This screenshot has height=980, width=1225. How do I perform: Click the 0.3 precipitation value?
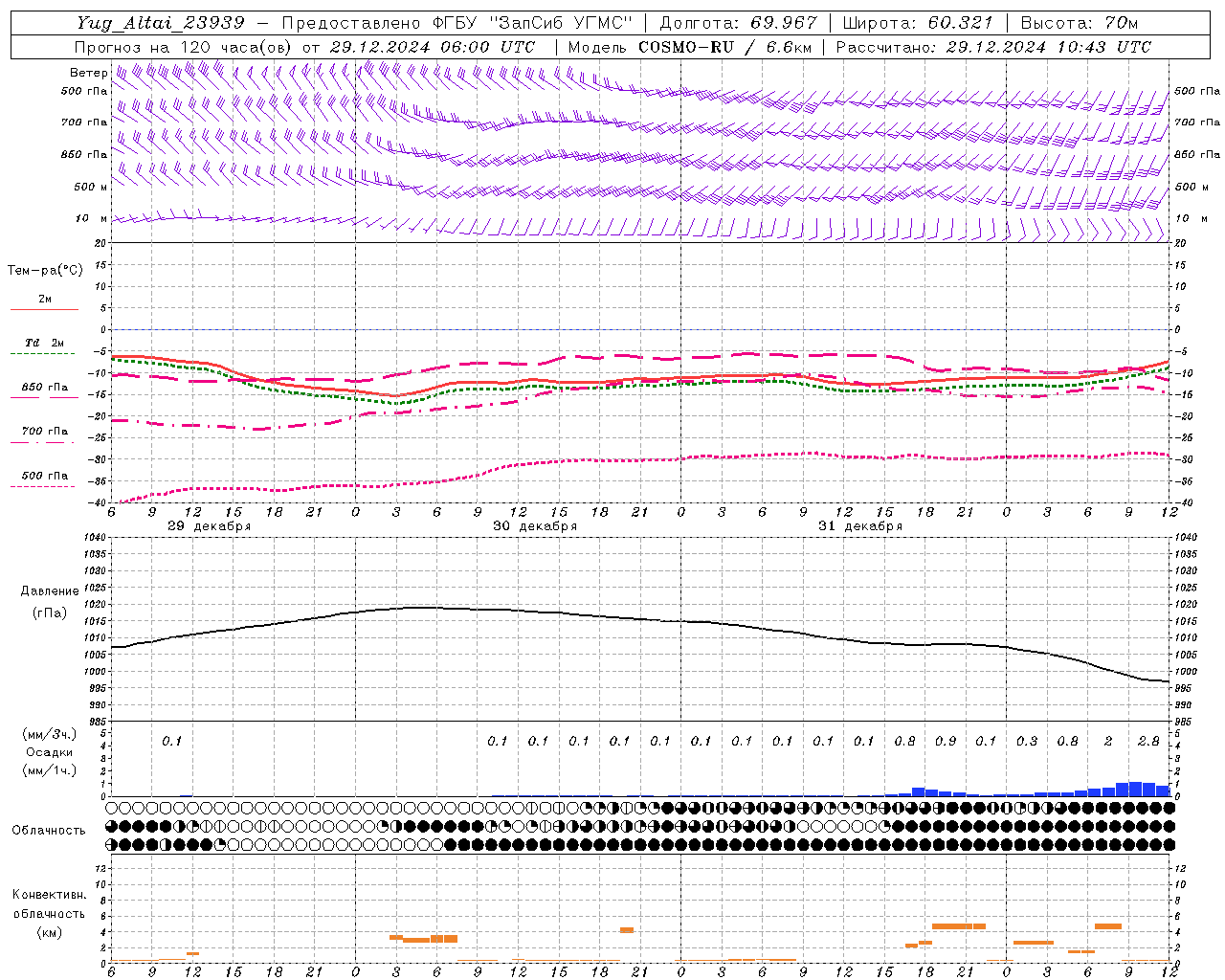[1026, 741]
